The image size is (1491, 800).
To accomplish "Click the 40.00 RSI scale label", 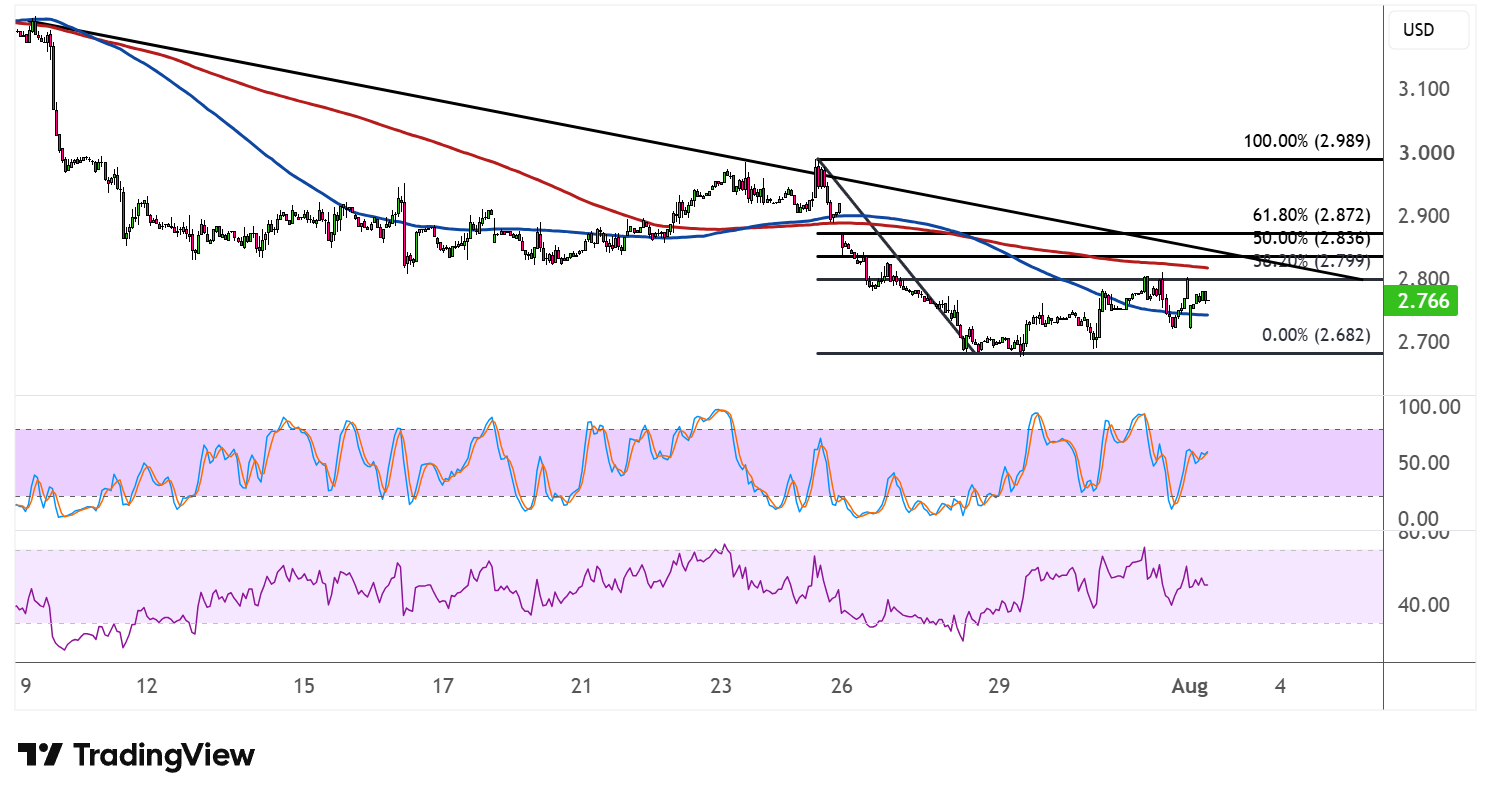I will click(1426, 605).
